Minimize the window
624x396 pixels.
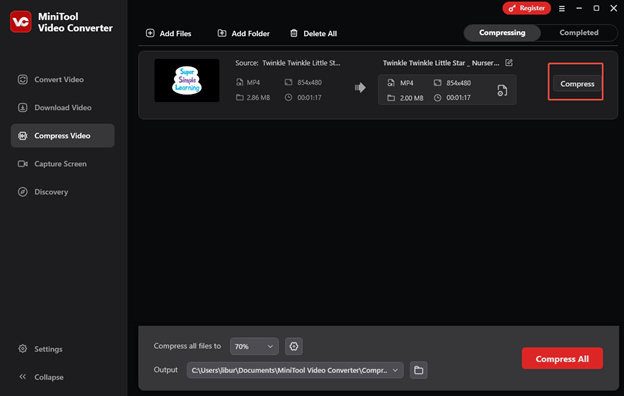click(579, 8)
